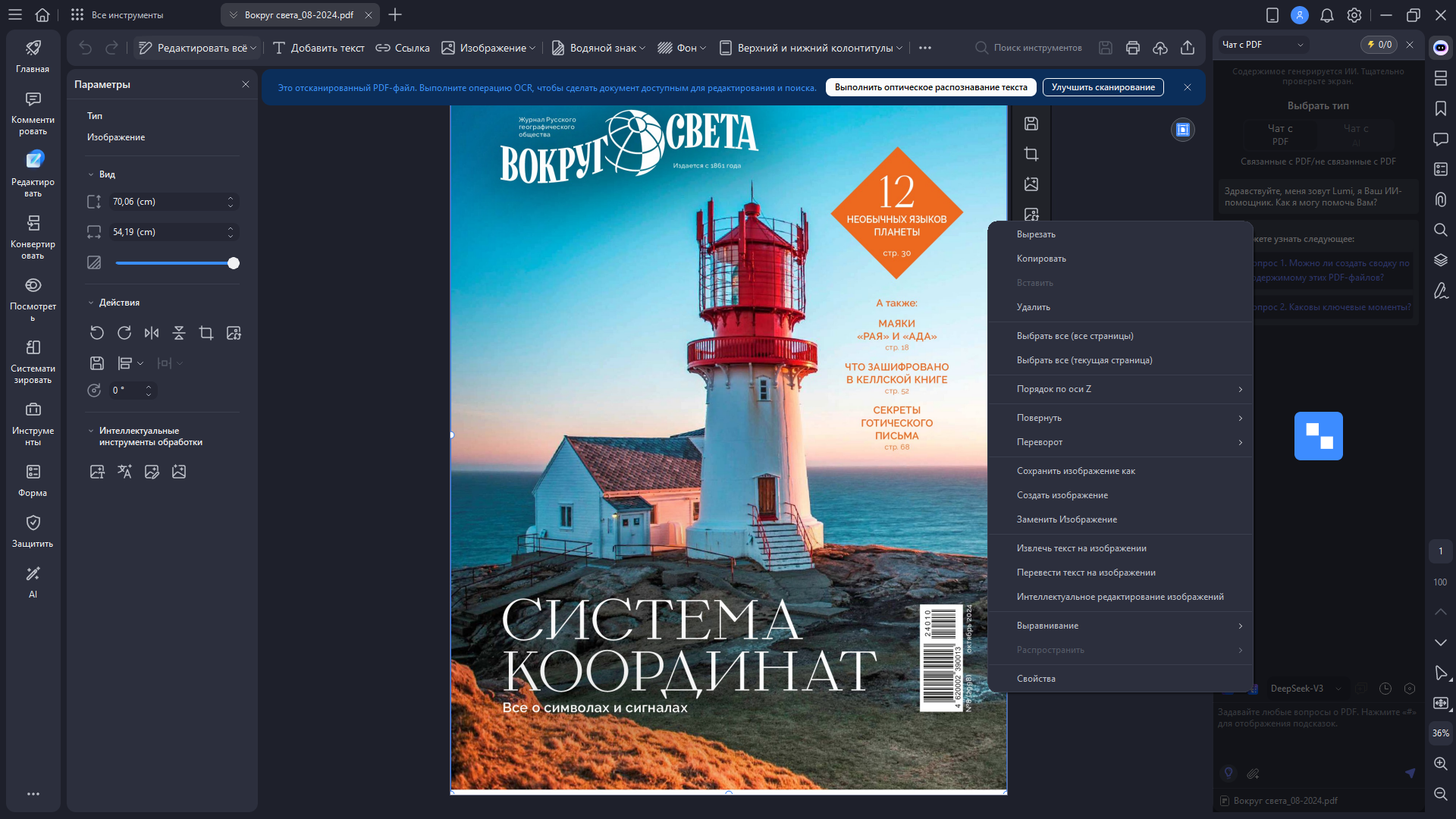The width and height of the screenshot is (1456, 819).
Task: Click the flip horizontal icon
Action: tap(152, 333)
